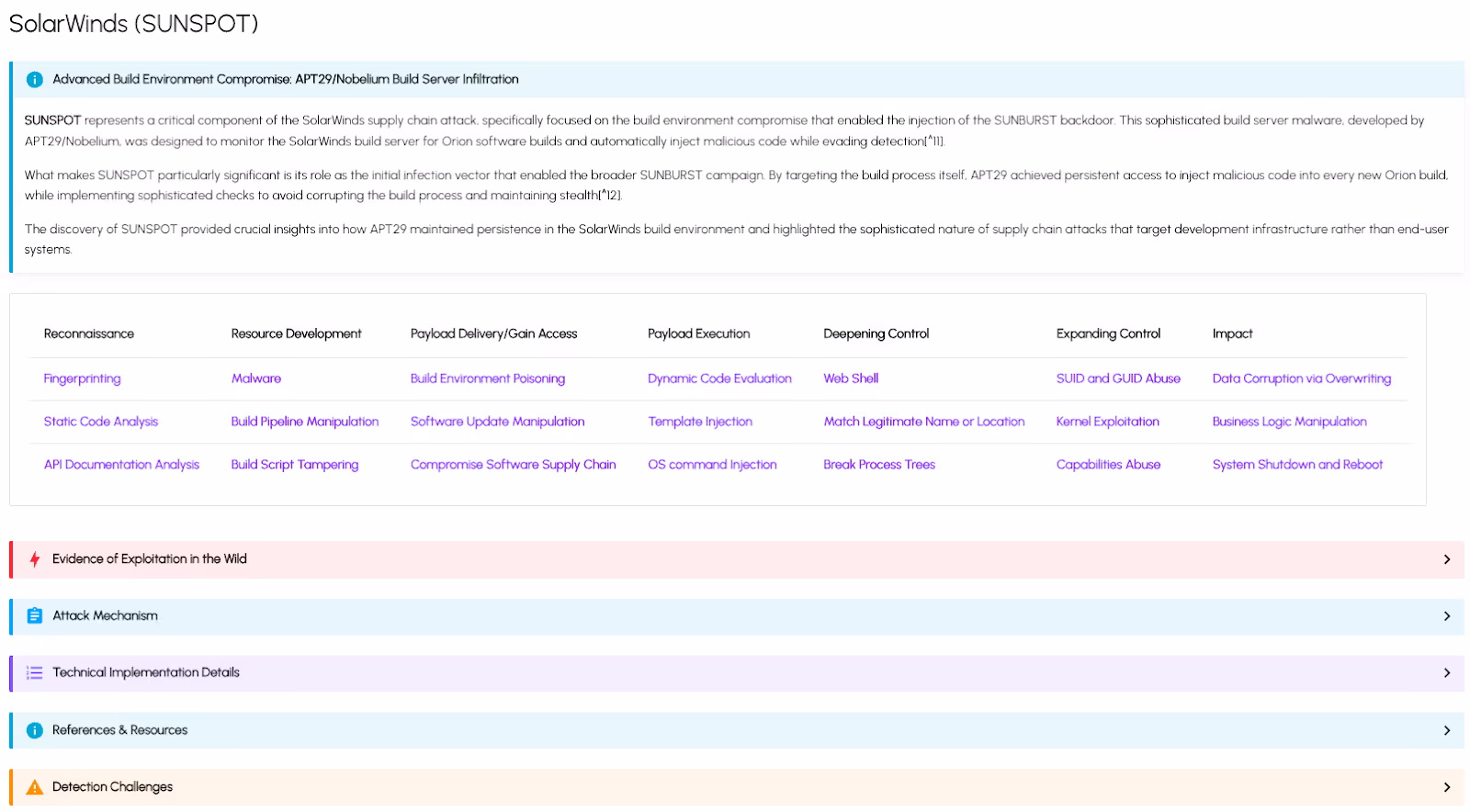
Task: Open the Business Logic Manipulation link
Action: [1290, 422]
